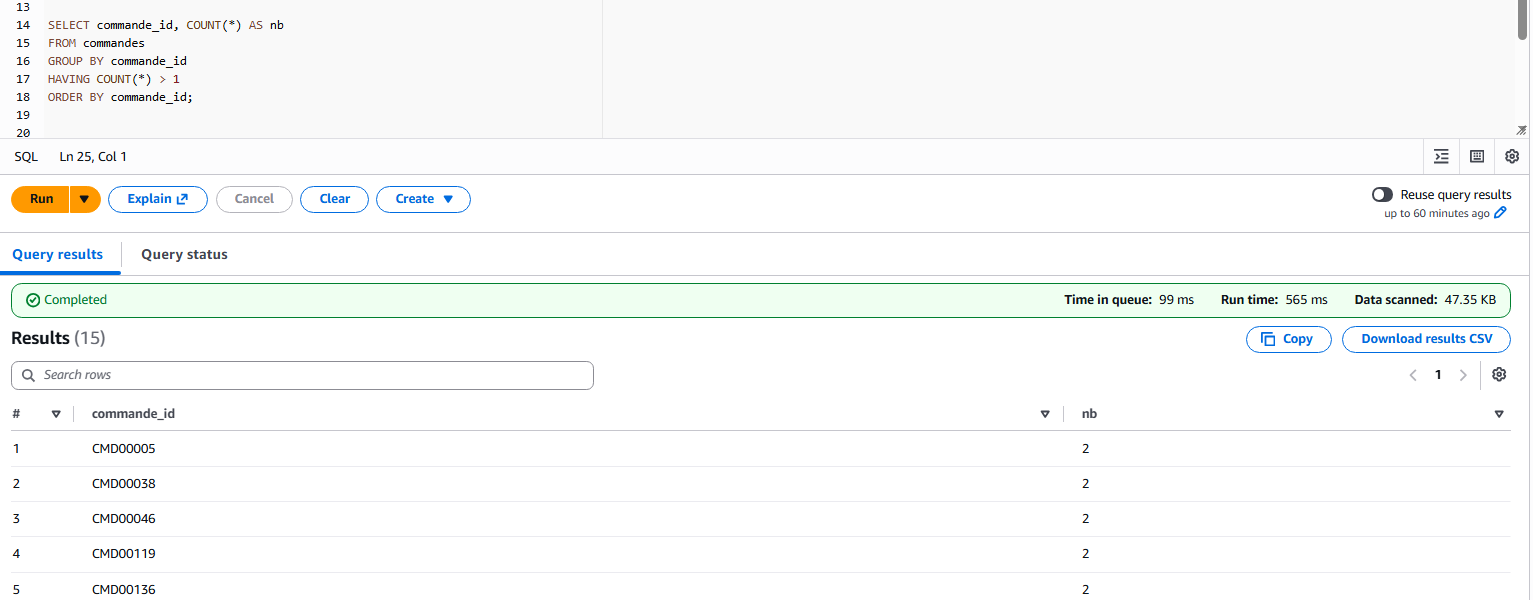Screen dimensions: 1533x600
Task: Click the results table settings gear
Action: pyautogui.click(x=1499, y=375)
